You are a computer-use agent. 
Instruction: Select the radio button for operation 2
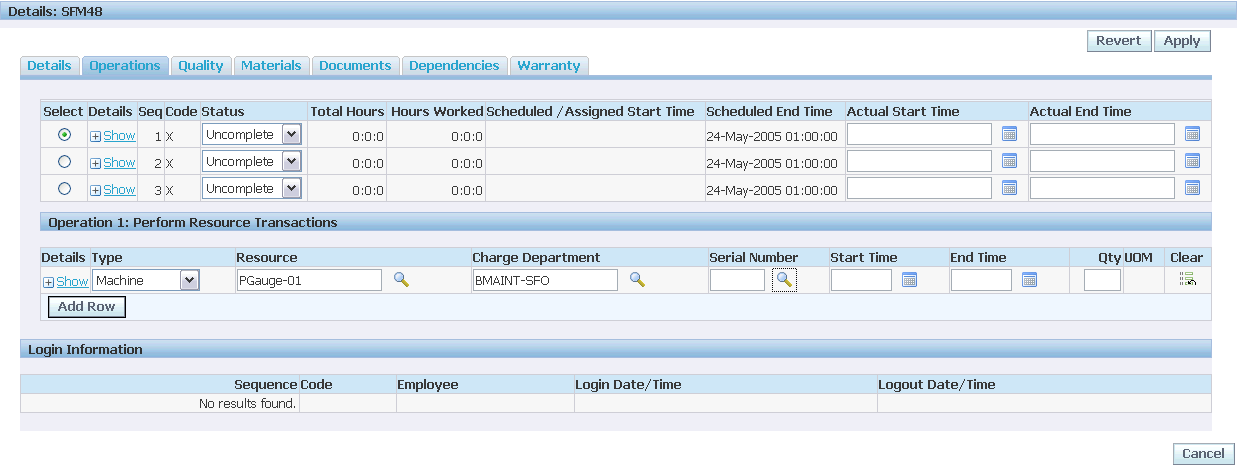65,161
